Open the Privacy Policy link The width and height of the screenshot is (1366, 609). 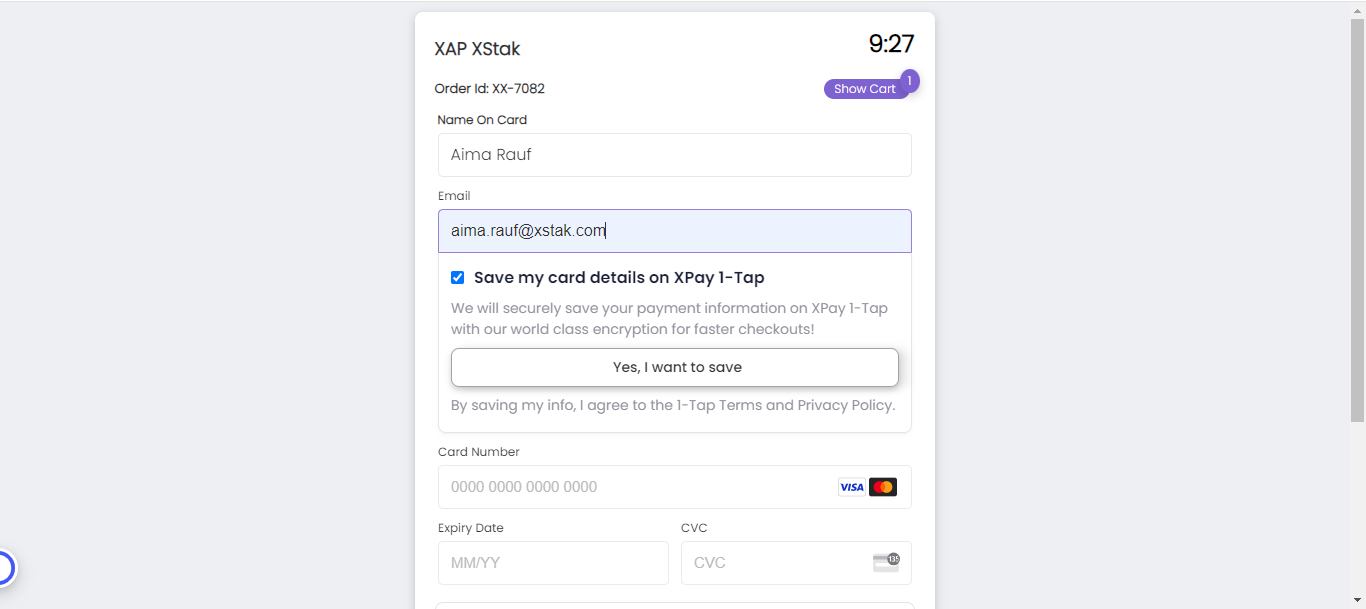[x=845, y=405]
